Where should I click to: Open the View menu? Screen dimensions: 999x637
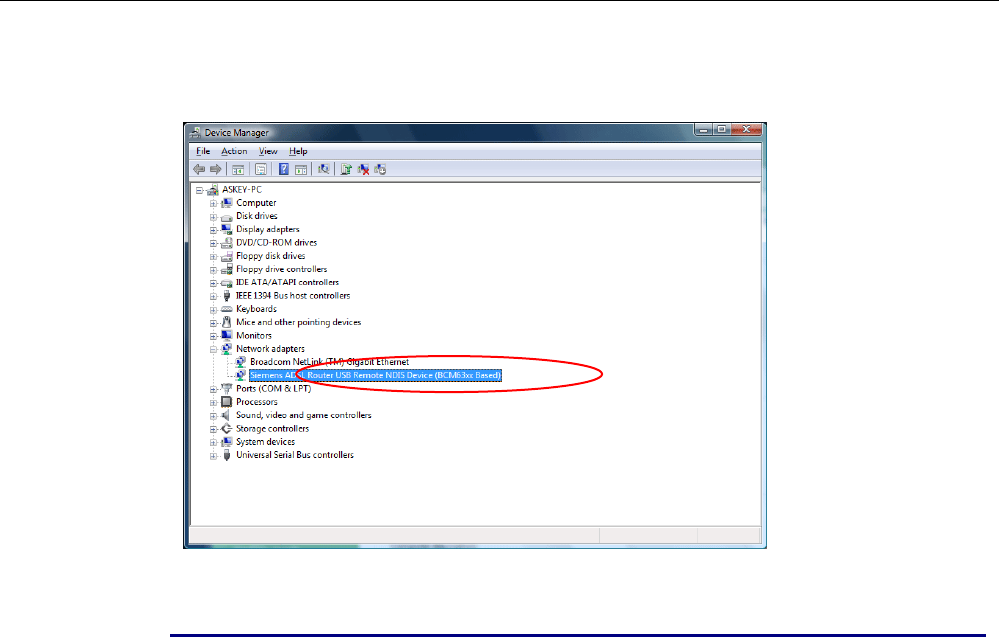[x=268, y=151]
